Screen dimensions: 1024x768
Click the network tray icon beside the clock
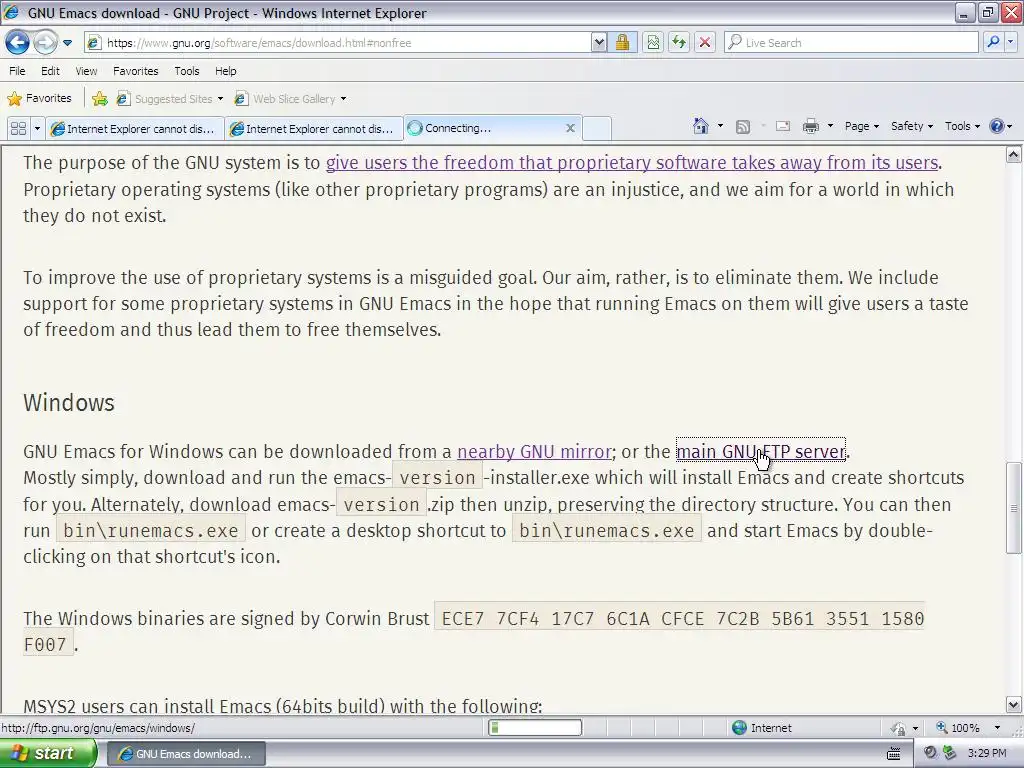950,753
